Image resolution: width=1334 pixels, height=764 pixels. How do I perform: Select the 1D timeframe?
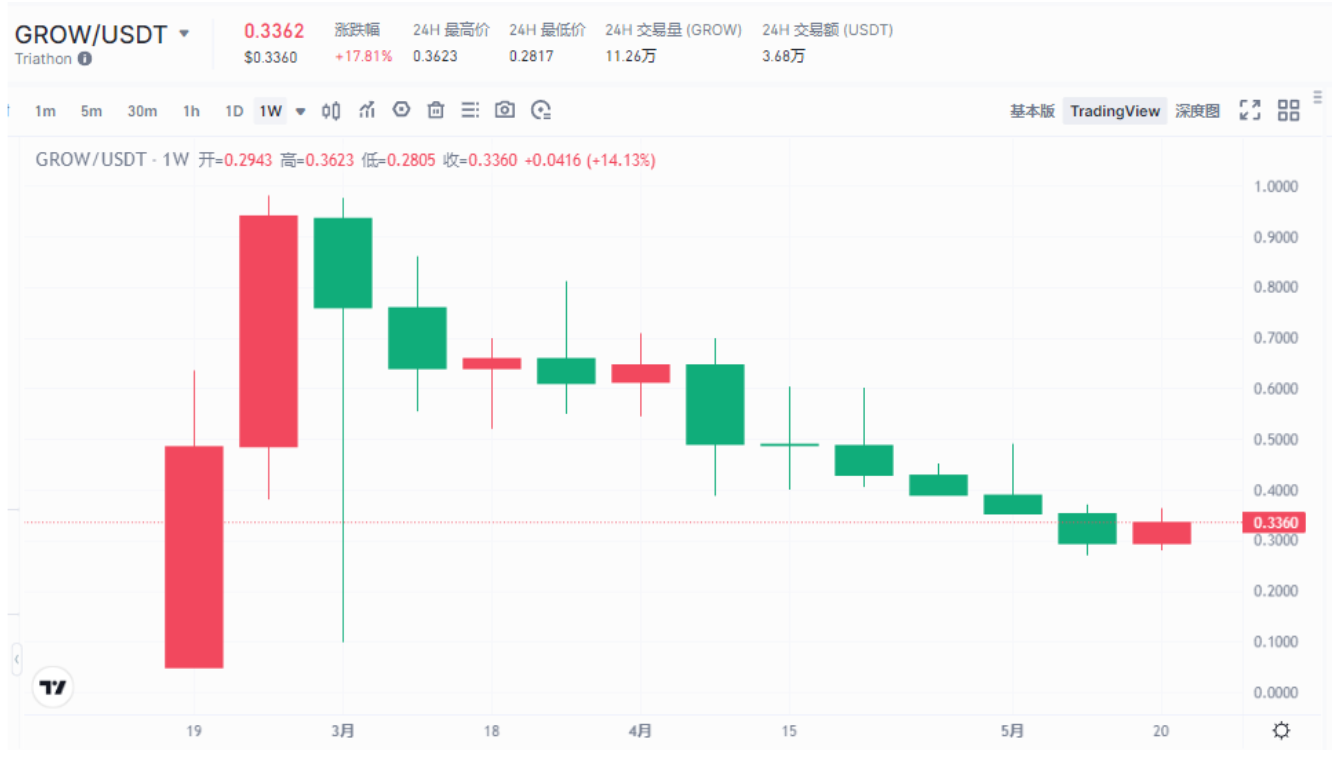point(234,111)
